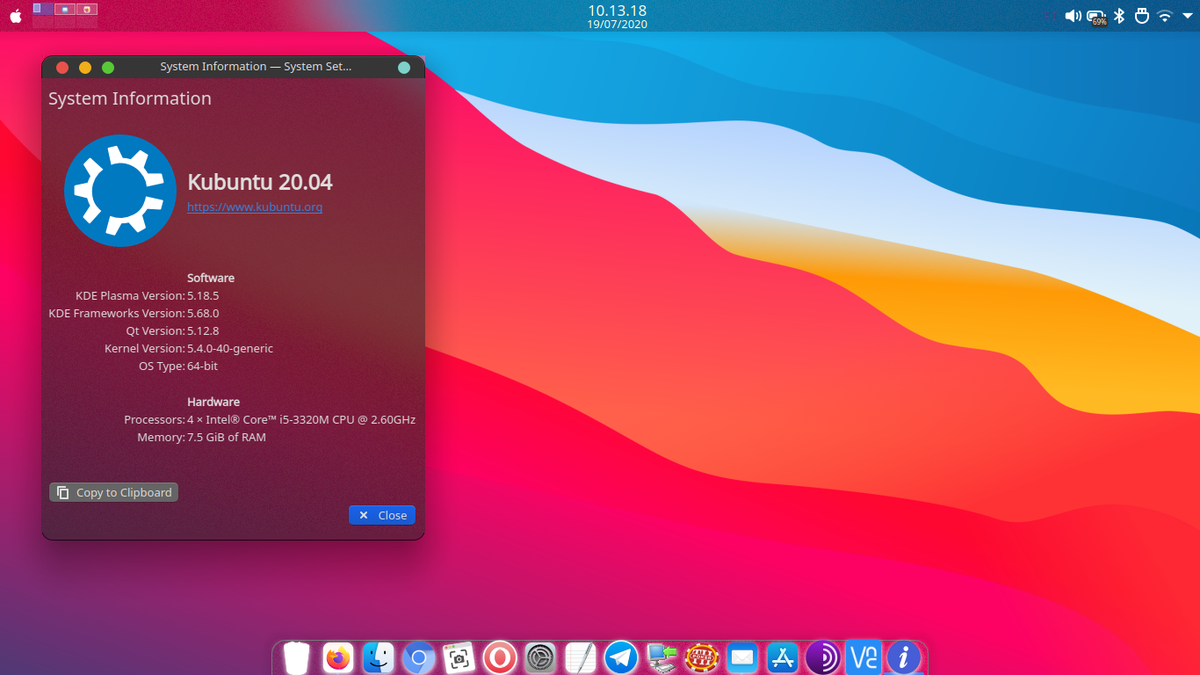The width and height of the screenshot is (1200, 675).
Task: Click the KDE Frameworks Version value 5.68.0
Action: coord(203,313)
